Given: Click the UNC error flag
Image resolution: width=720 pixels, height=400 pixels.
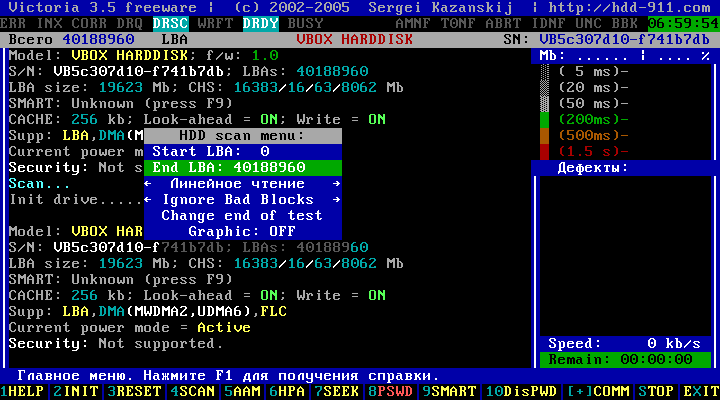Looking at the screenshot, I should point(589,23).
